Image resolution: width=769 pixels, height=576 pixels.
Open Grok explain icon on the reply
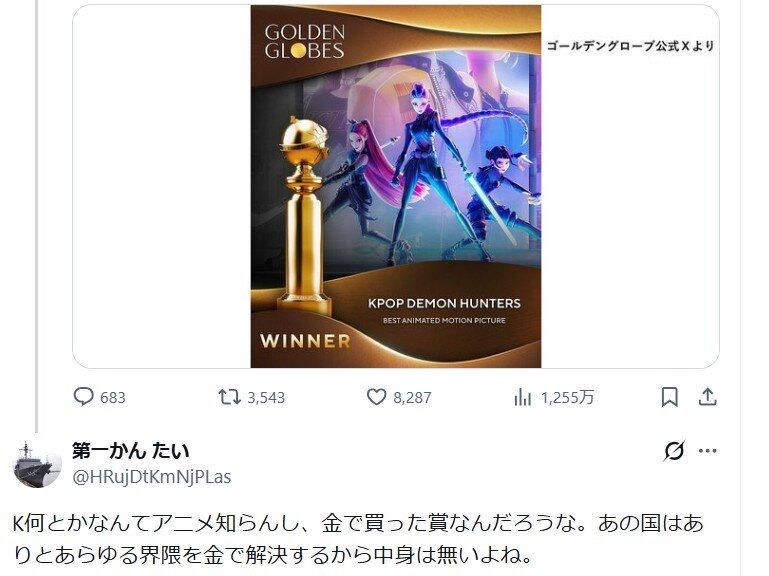(x=674, y=451)
